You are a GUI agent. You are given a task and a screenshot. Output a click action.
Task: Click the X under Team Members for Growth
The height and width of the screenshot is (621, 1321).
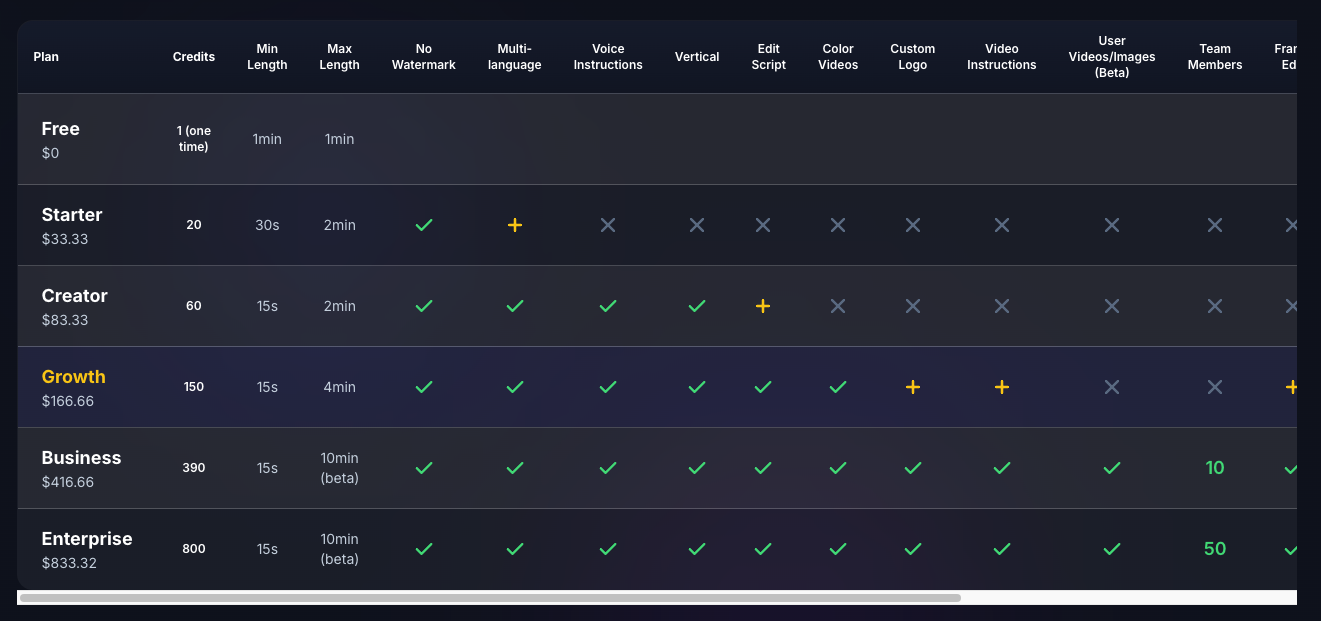pos(1215,387)
